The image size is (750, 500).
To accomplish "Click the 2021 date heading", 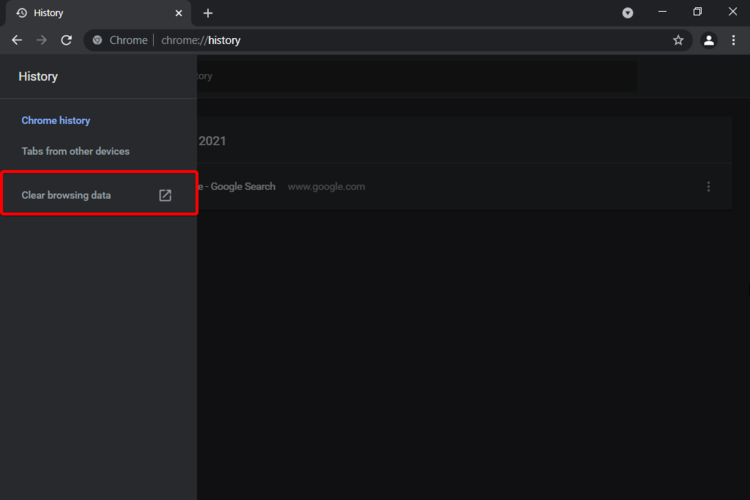I will pyautogui.click(x=212, y=141).
